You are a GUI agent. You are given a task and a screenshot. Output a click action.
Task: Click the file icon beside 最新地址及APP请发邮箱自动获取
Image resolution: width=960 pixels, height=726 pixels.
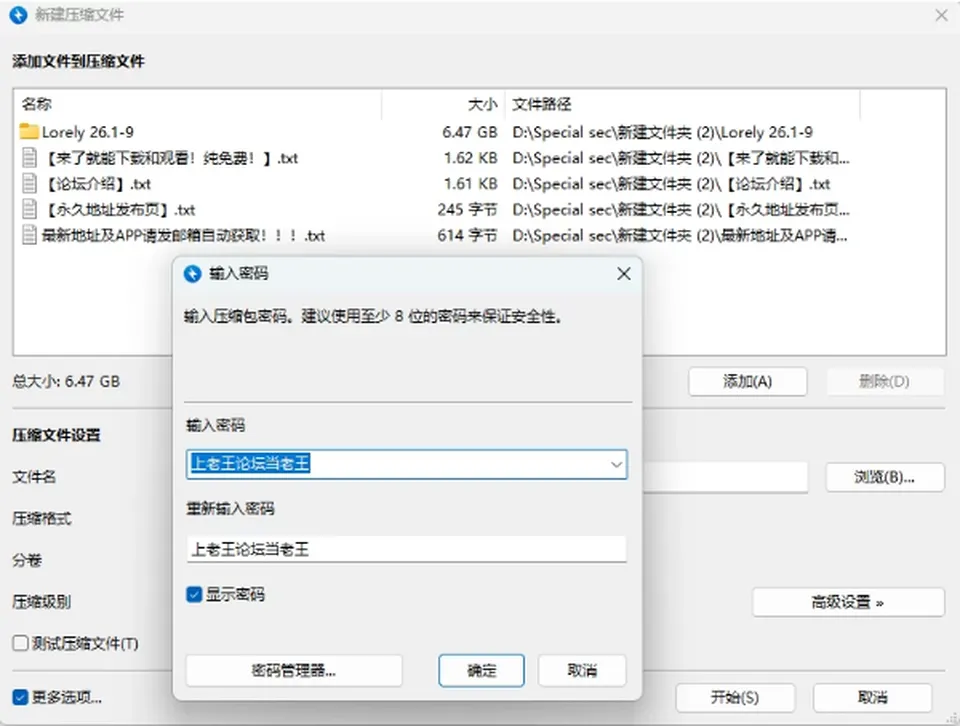29,235
